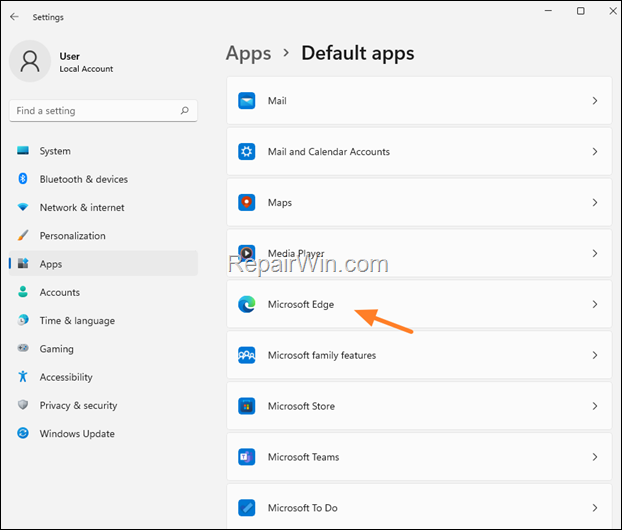The width and height of the screenshot is (622, 530).
Task: Click the Find a setting search box
Action: (103, 111)
